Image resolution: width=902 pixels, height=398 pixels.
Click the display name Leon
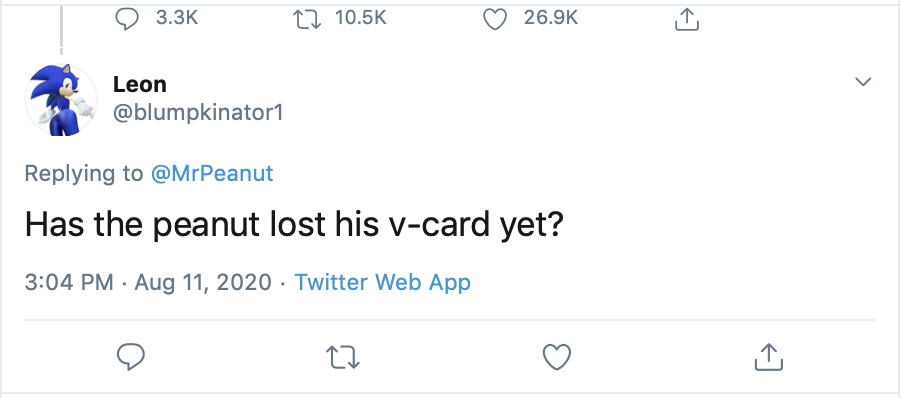pos(140,85)
